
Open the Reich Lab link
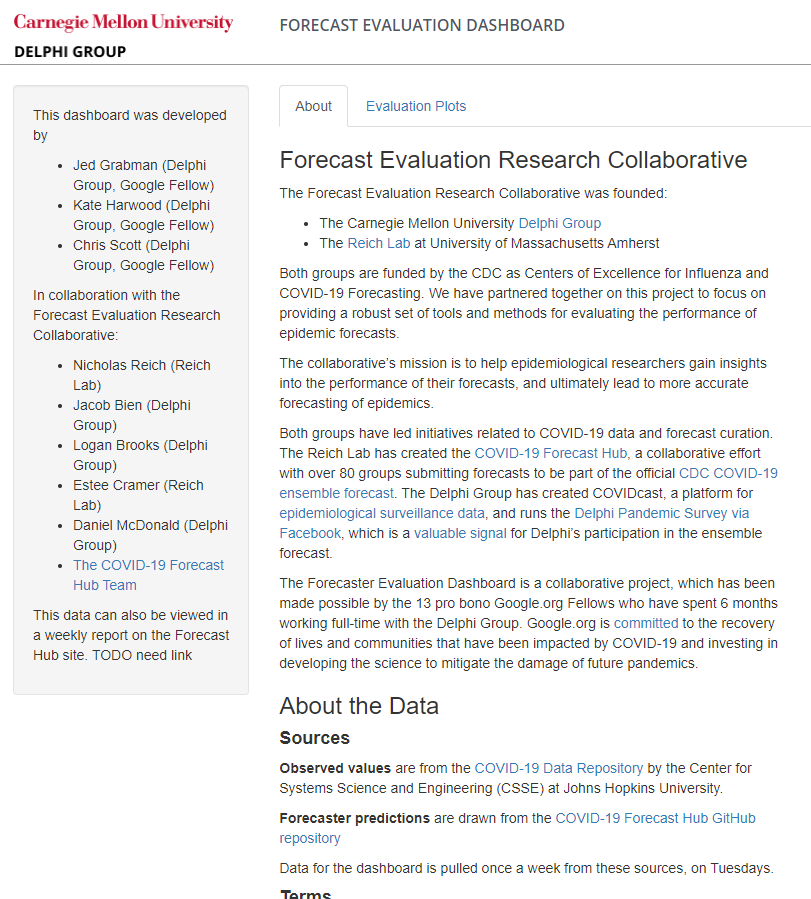click(x=379, y=243)
